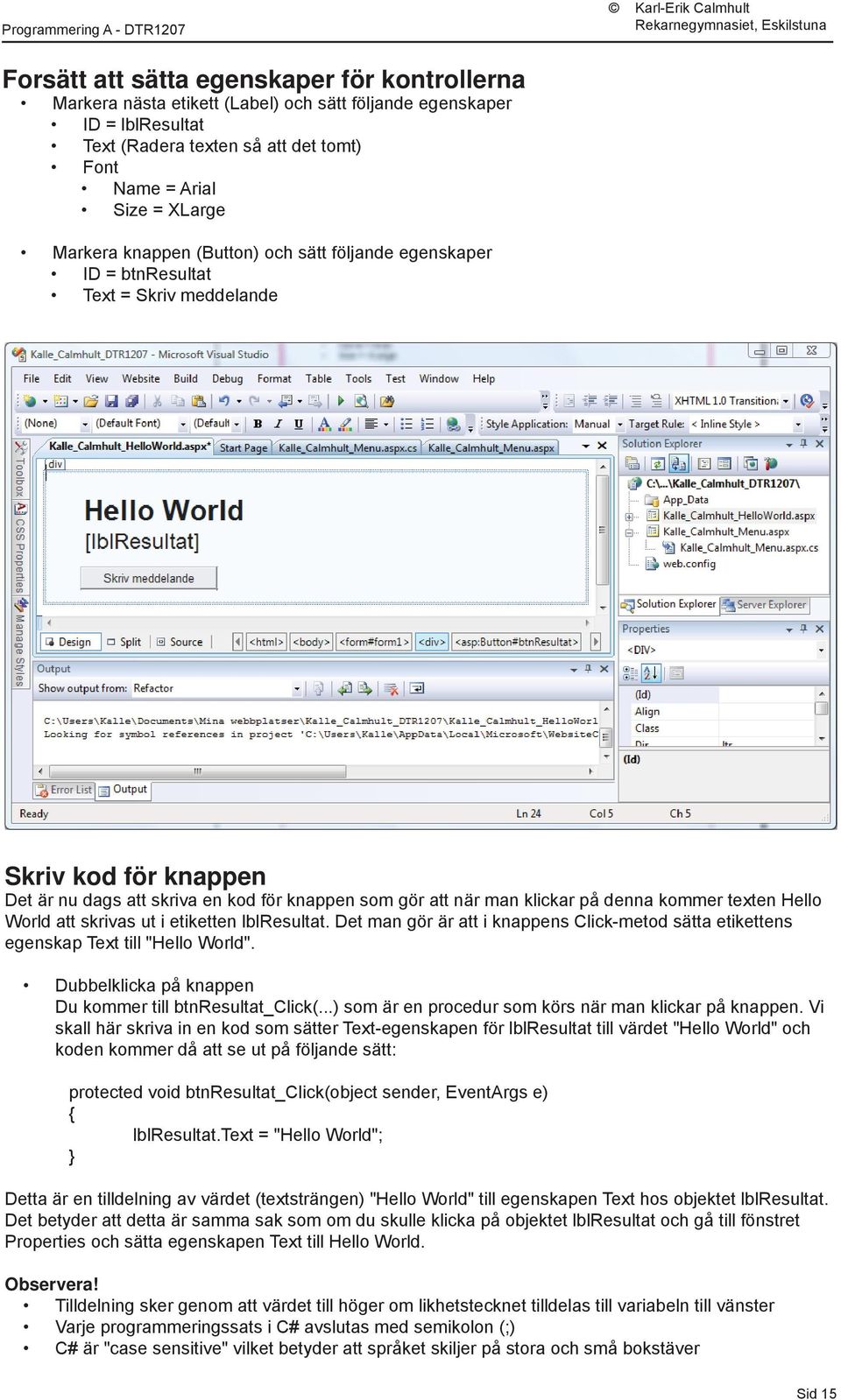The width and height of the screenshot is (841, 1400).
Task: Open the File menu
Action: pyautogui.click(x=32, y=378)
